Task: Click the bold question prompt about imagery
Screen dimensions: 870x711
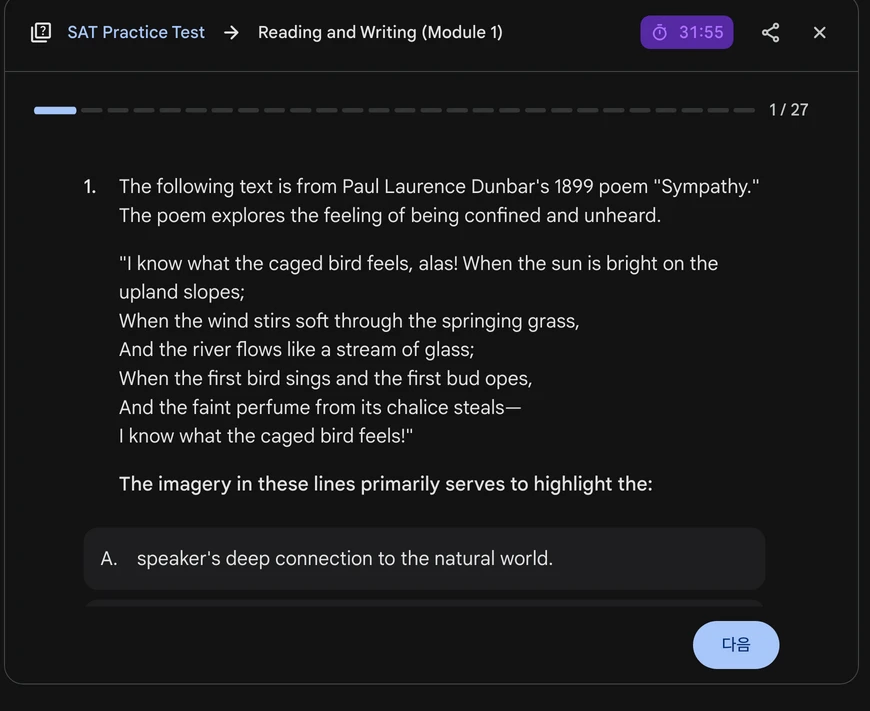Action: pyautogui.click(x=385, y=484)
